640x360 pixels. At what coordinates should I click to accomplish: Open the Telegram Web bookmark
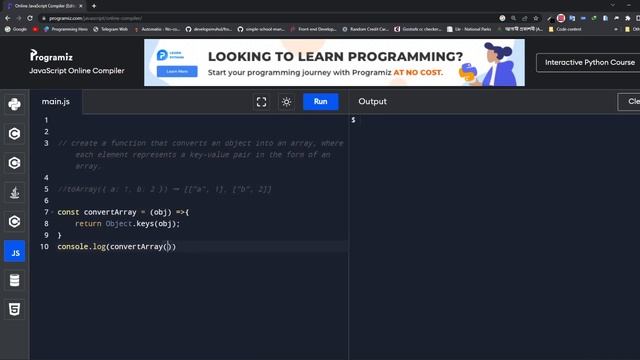(111, 29)
